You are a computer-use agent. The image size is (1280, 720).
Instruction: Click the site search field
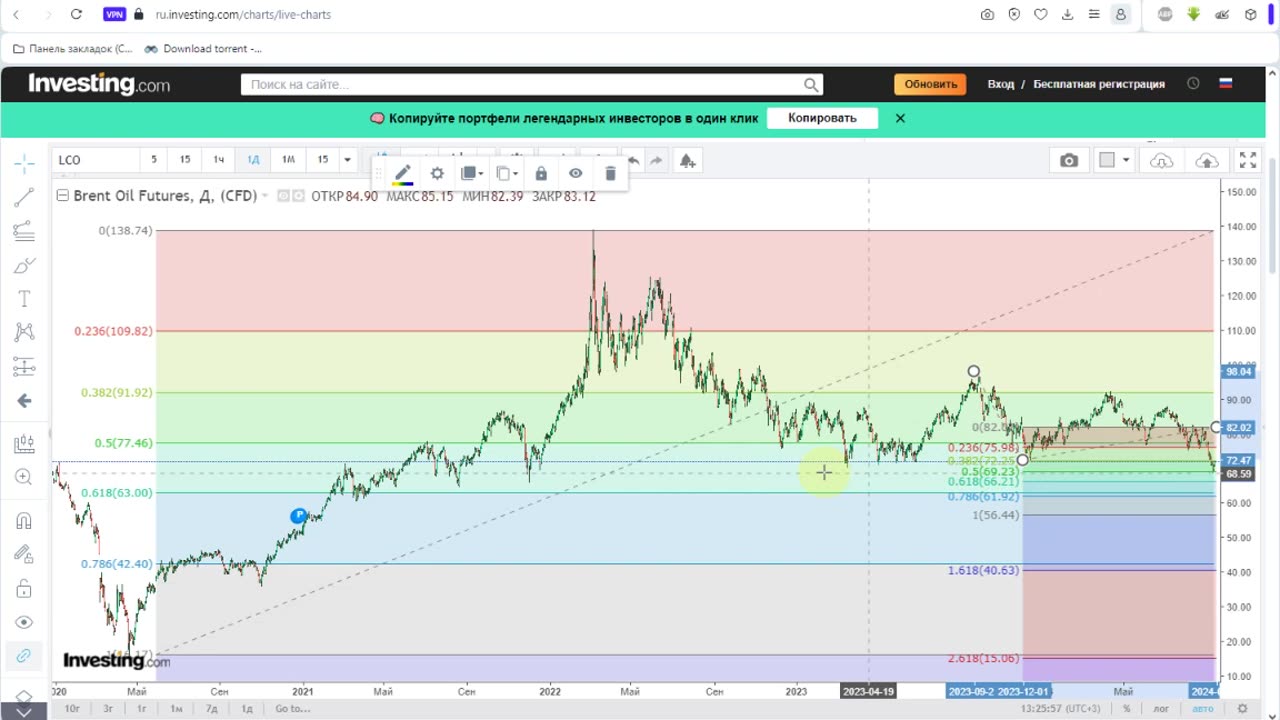click(x=532, y=85)
